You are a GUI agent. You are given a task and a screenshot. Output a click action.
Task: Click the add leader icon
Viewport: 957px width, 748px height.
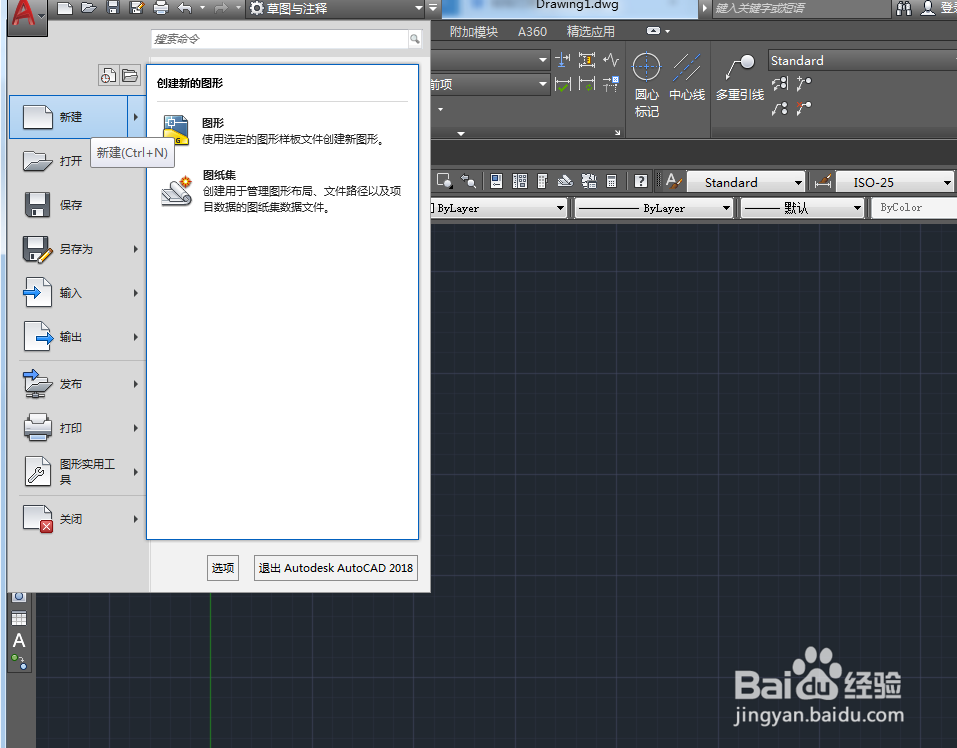click(x=804, y=84)
